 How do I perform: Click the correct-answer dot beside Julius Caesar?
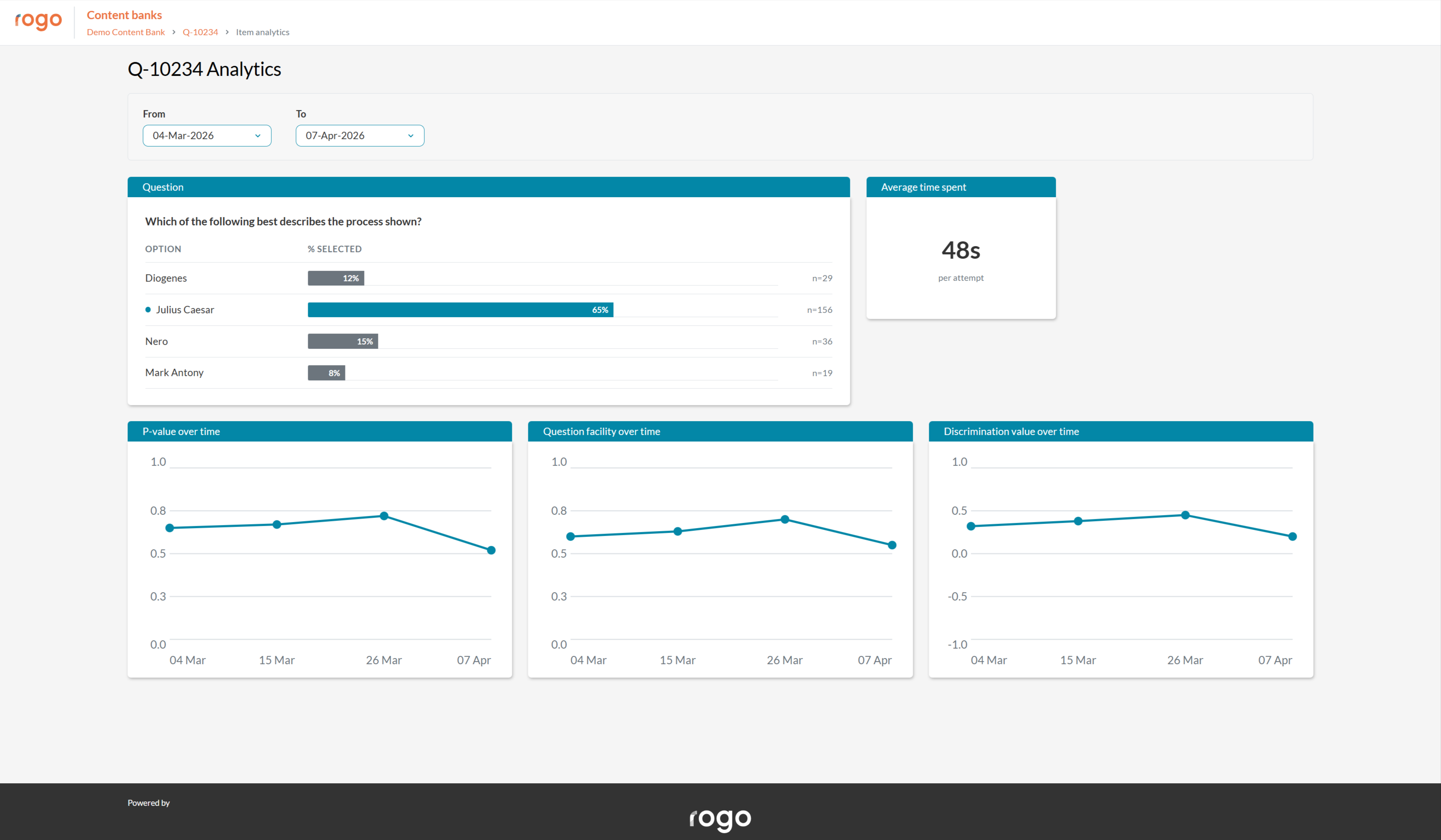pyautogui.click(x=148, y=310)
